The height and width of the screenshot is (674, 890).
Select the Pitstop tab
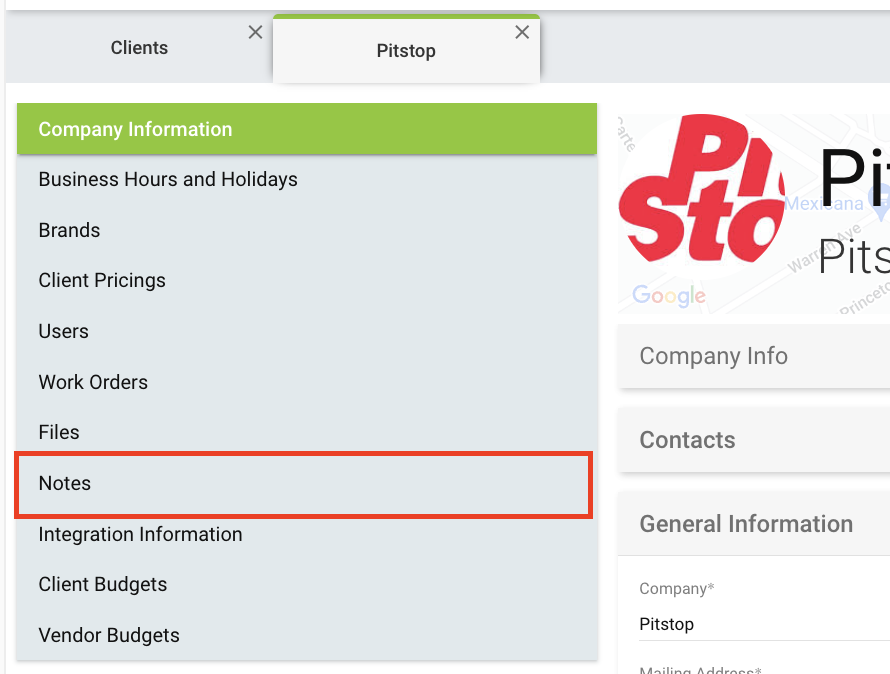click(x=406, y=51)
